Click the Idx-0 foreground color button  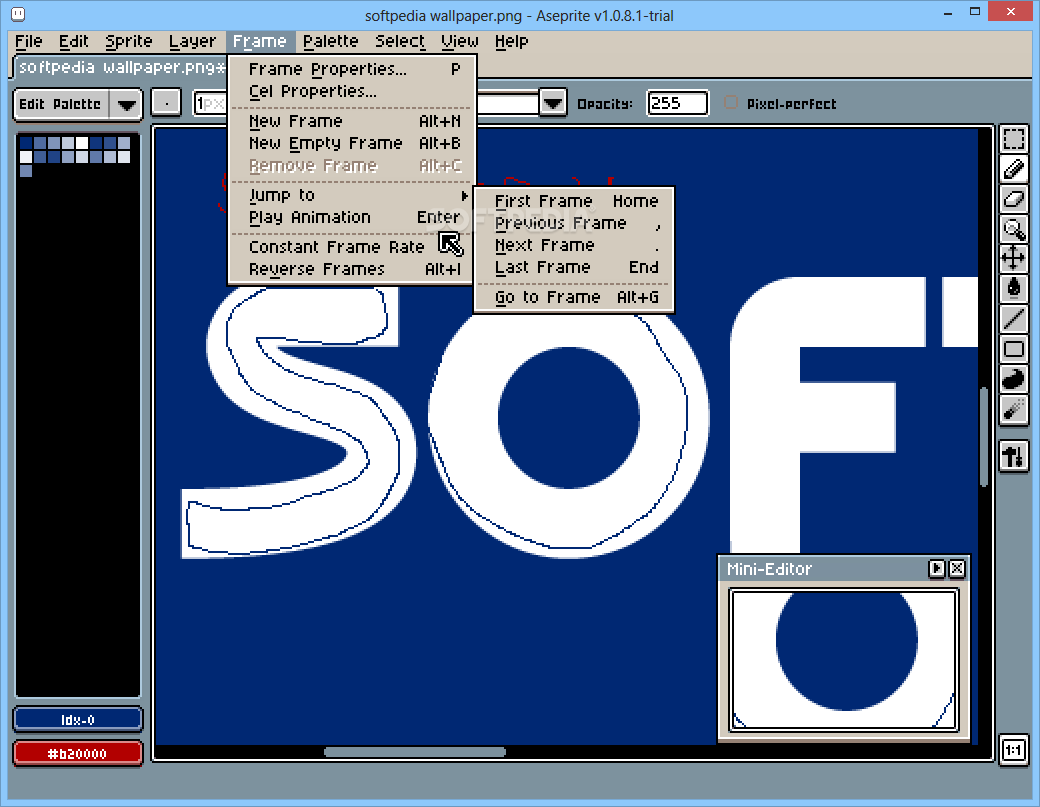coord(78,719)
